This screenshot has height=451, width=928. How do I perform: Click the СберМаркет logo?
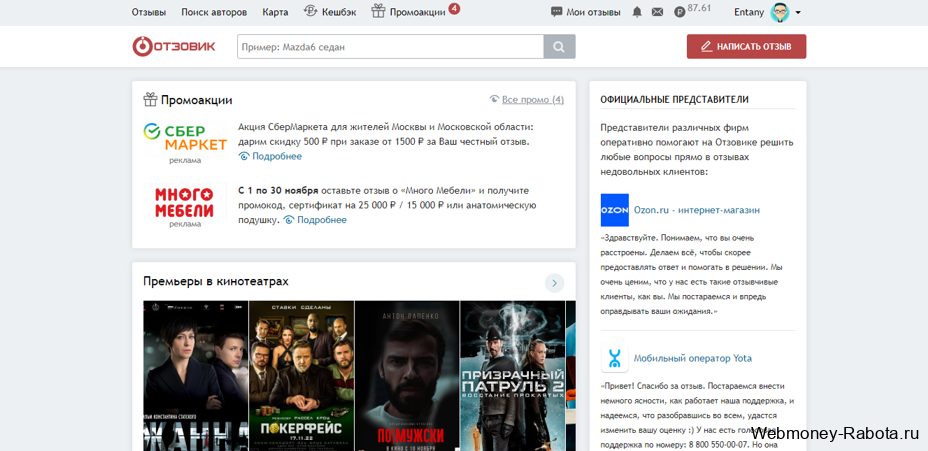185,137
